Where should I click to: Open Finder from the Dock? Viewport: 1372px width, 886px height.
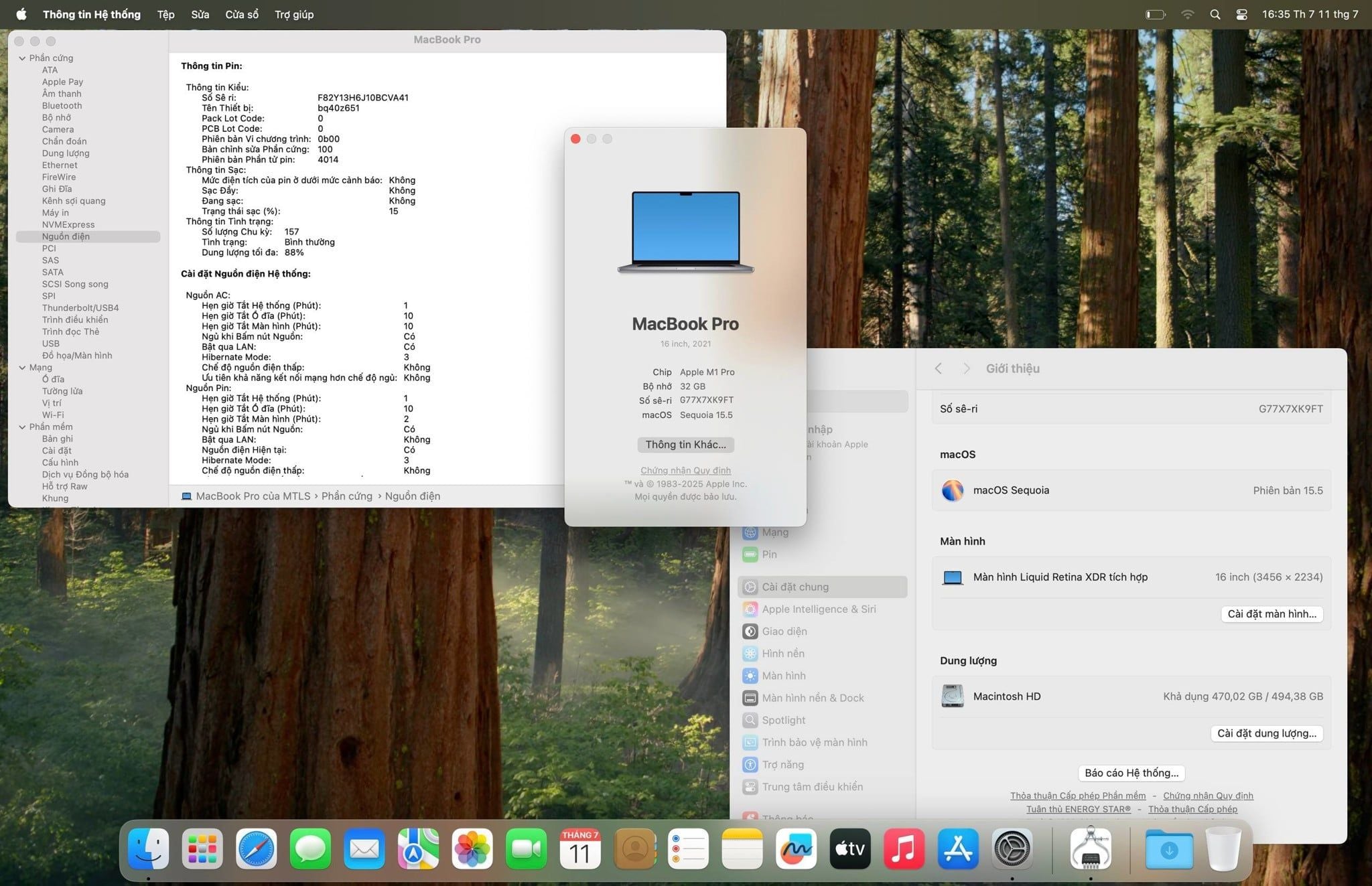(x=148, y=848)
